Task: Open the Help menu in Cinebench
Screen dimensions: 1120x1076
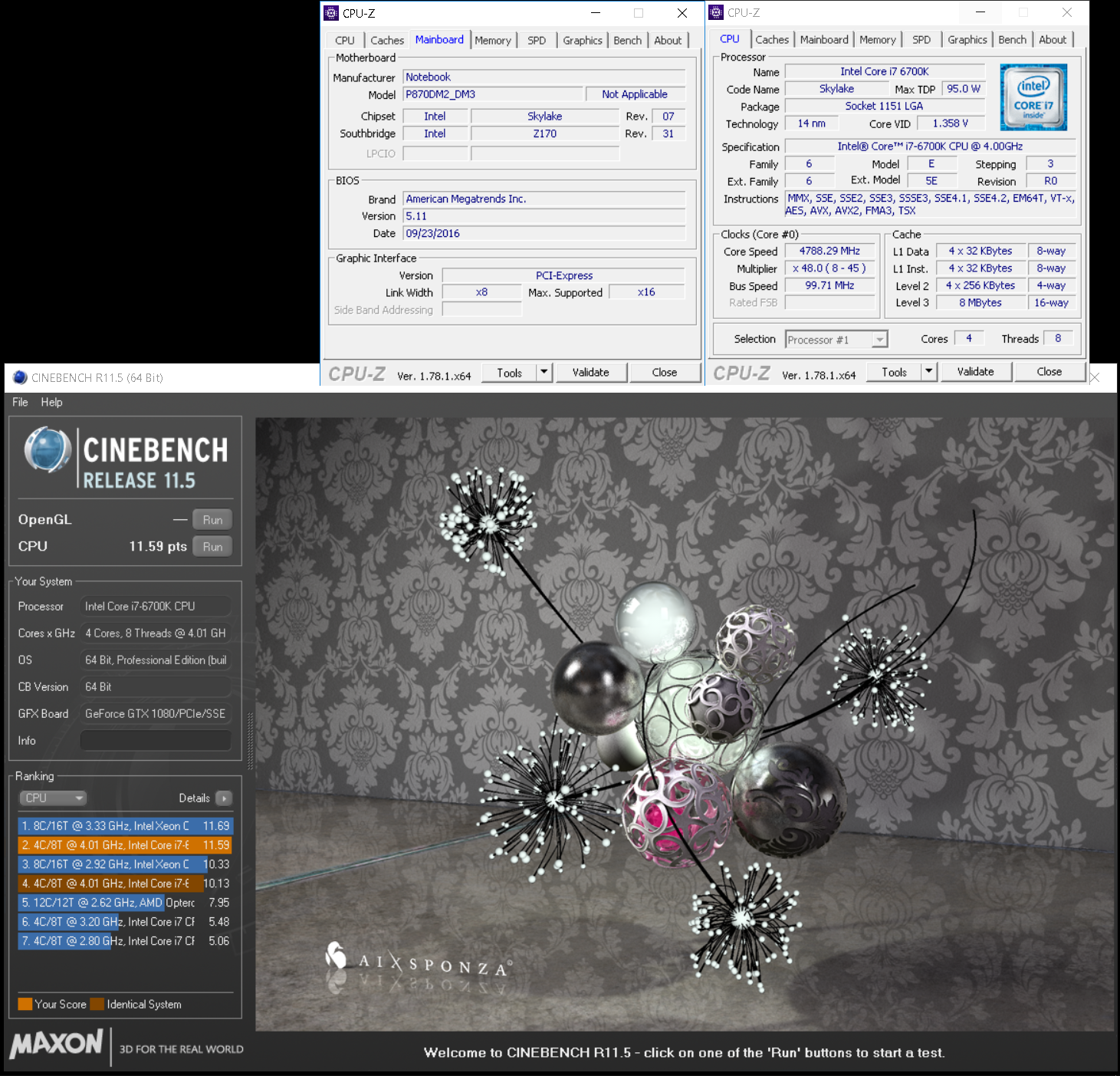Action: coord(51,402)
